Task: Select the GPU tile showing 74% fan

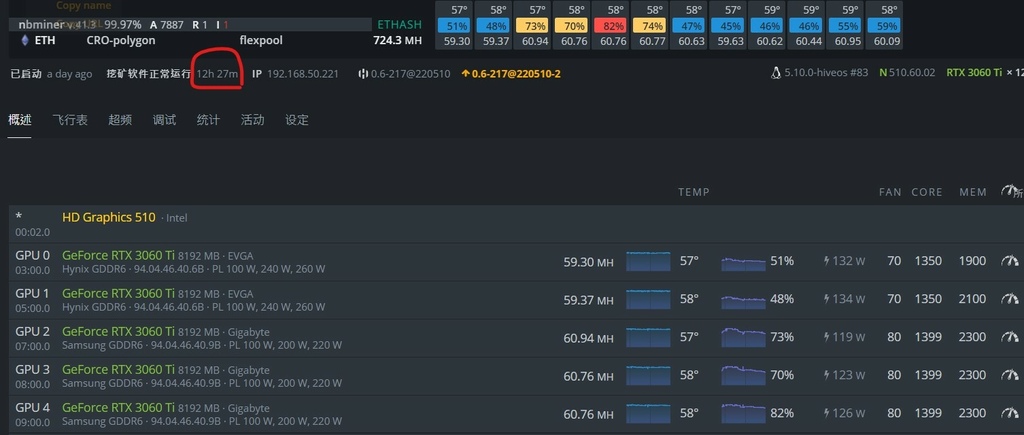Action: click(652, 26)
